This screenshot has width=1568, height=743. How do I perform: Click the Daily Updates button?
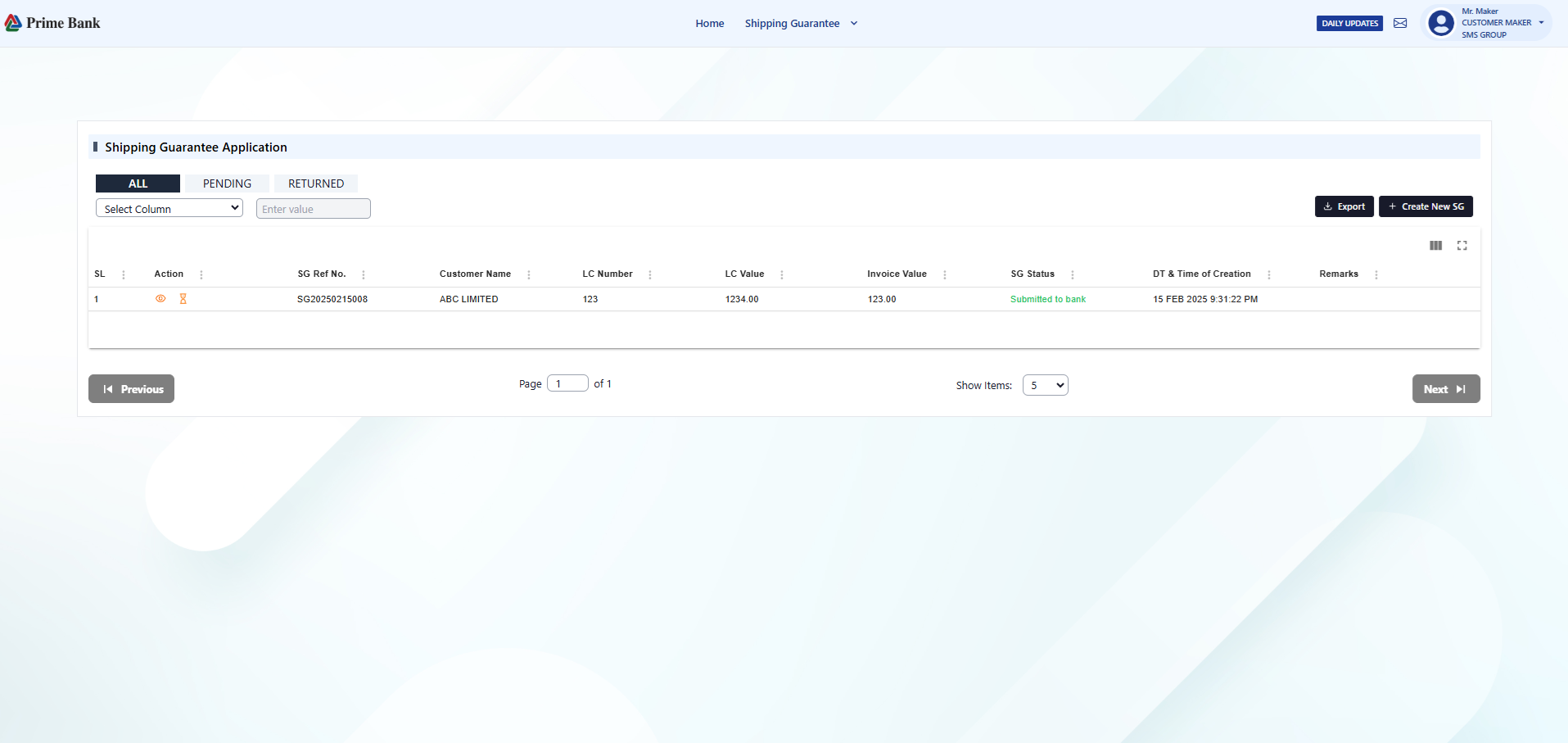pyautogui.click(x=1349, y=23)
